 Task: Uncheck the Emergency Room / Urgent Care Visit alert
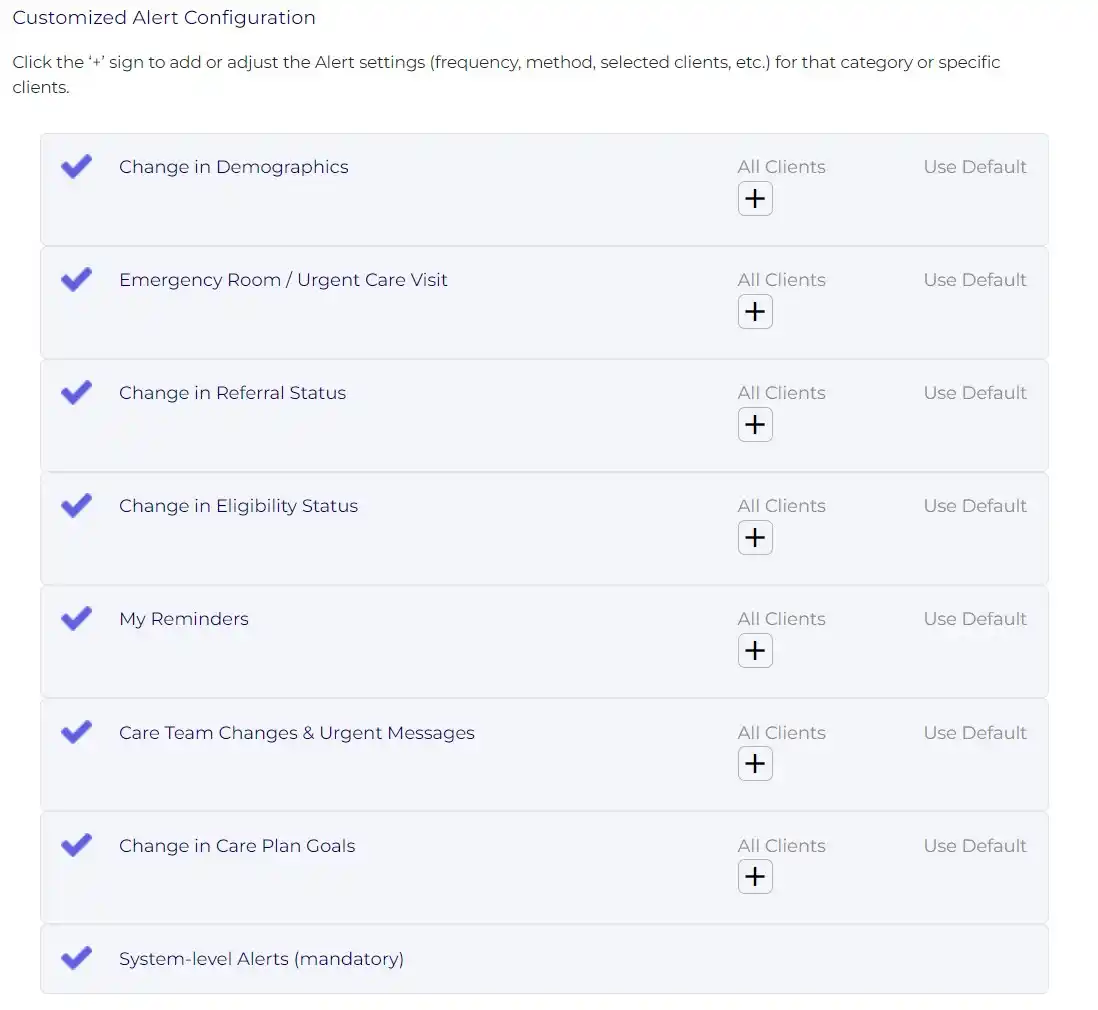[76, 279]
